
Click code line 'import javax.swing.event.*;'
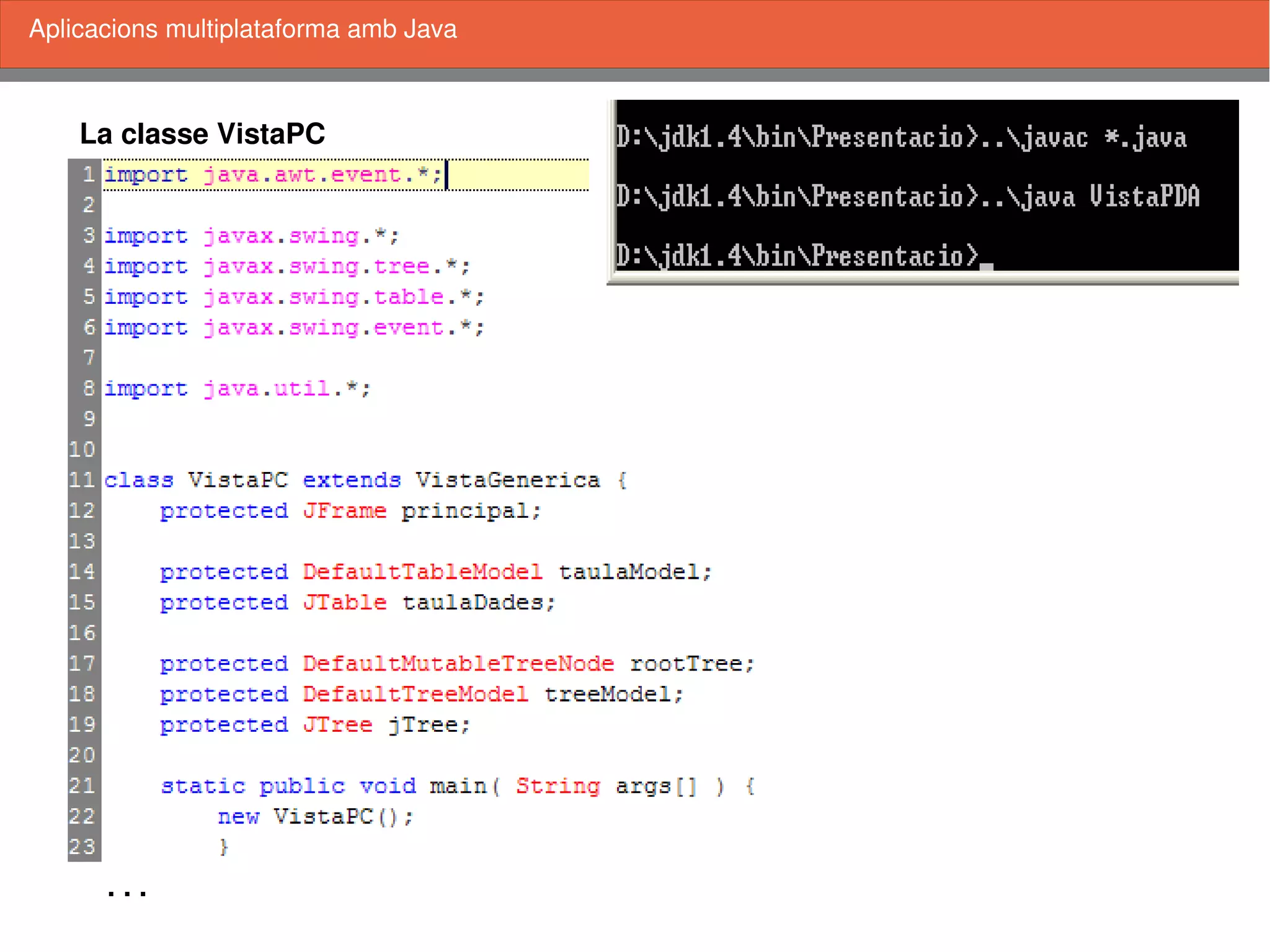coord(294,327)
